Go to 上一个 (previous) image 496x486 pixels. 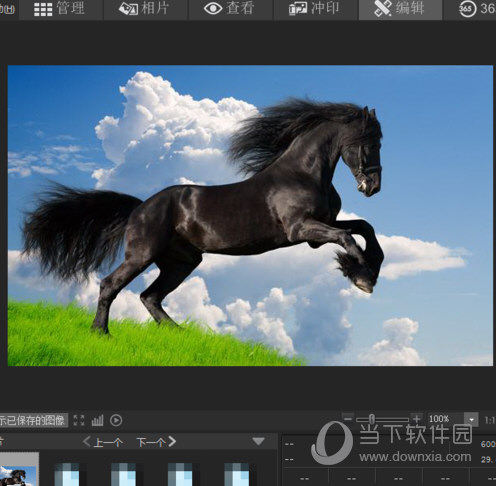point(103,442)
